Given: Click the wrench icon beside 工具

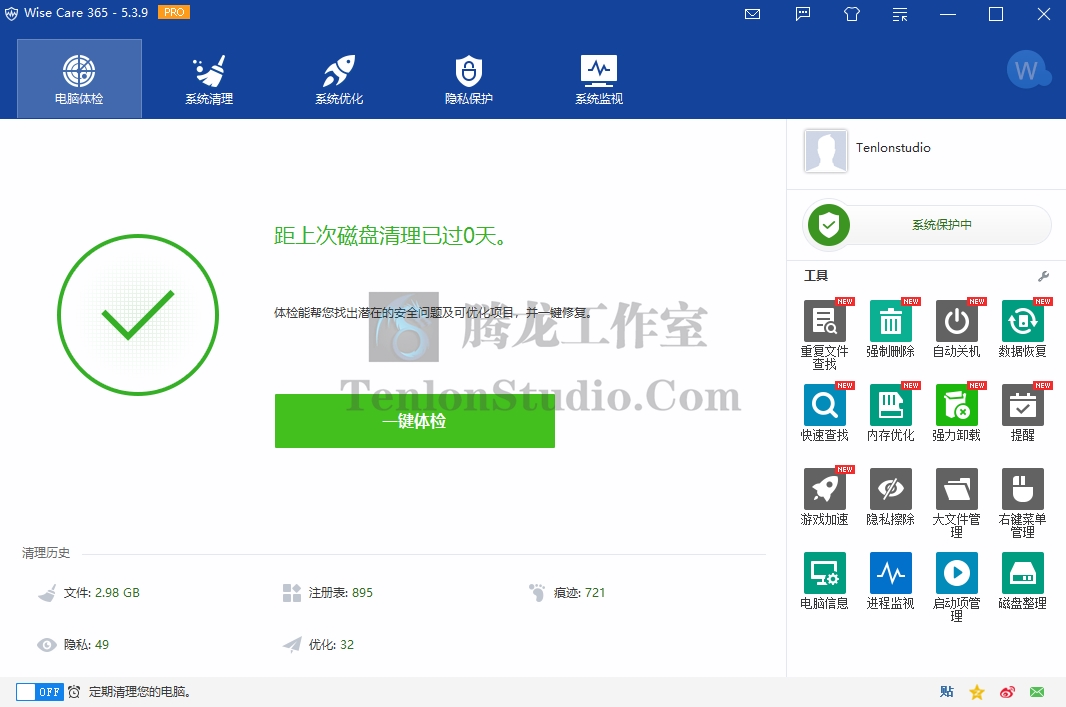Looking at the screenshot, I should [1043, 276].
